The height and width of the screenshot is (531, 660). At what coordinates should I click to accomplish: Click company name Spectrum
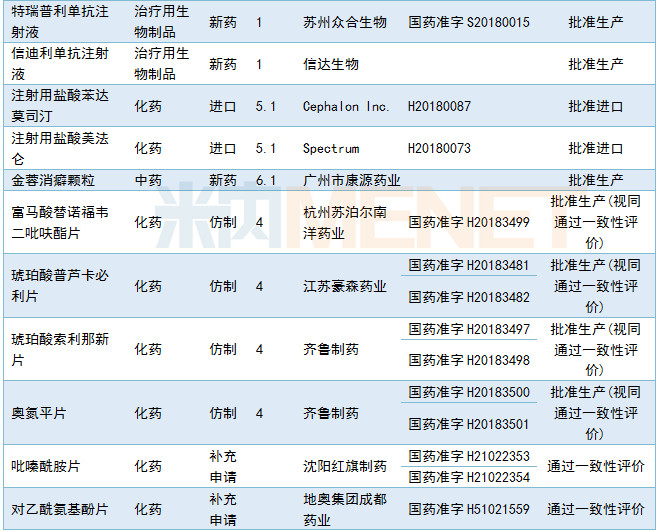click(331, 149)
